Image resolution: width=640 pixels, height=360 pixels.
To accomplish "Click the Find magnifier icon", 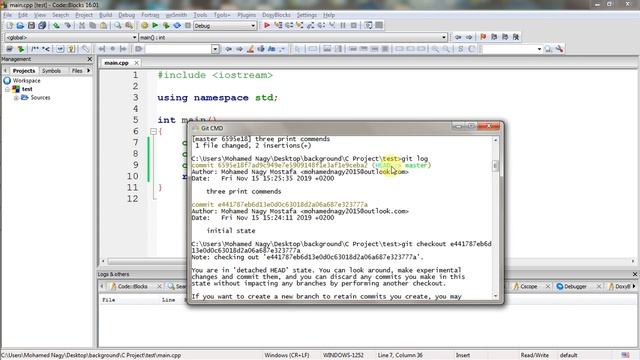I will tap(118, 25).
